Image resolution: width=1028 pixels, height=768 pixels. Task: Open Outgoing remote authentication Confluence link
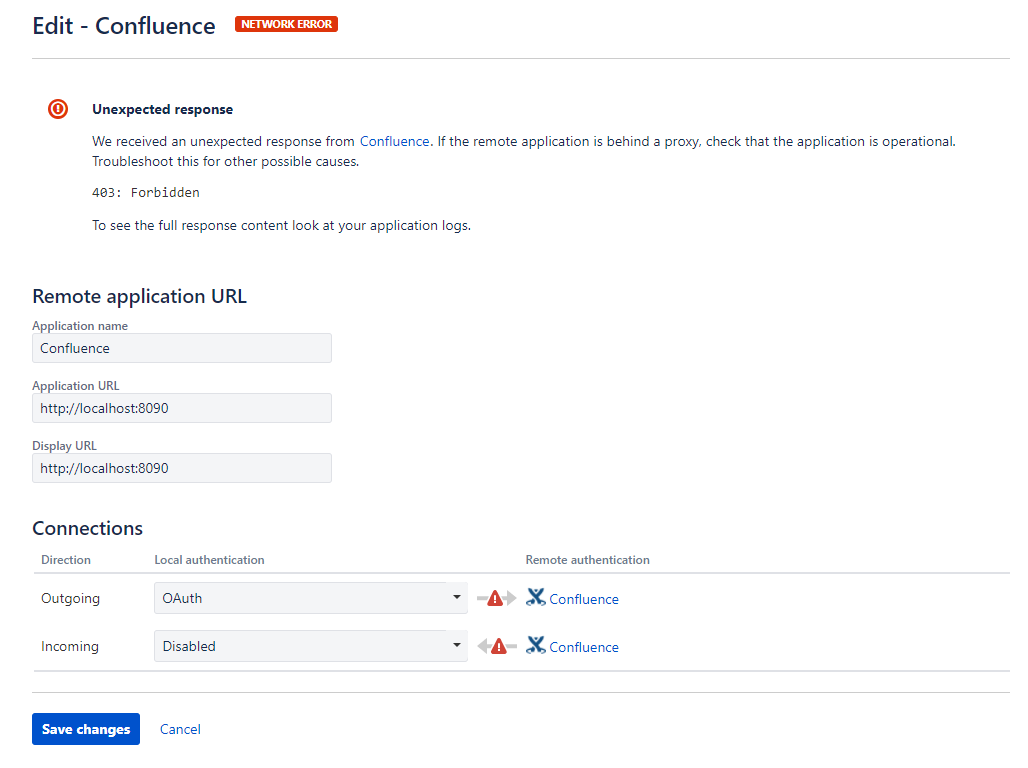coord(583,599)
